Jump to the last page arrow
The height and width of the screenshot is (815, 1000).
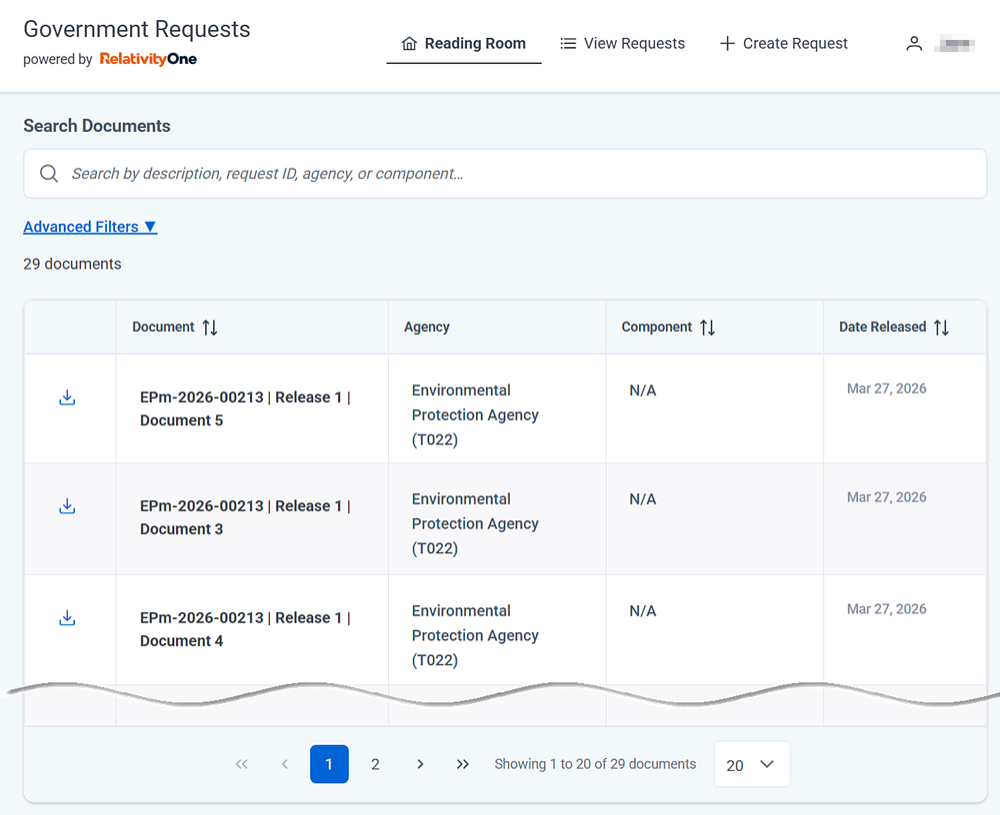click(x=463, y=764)
